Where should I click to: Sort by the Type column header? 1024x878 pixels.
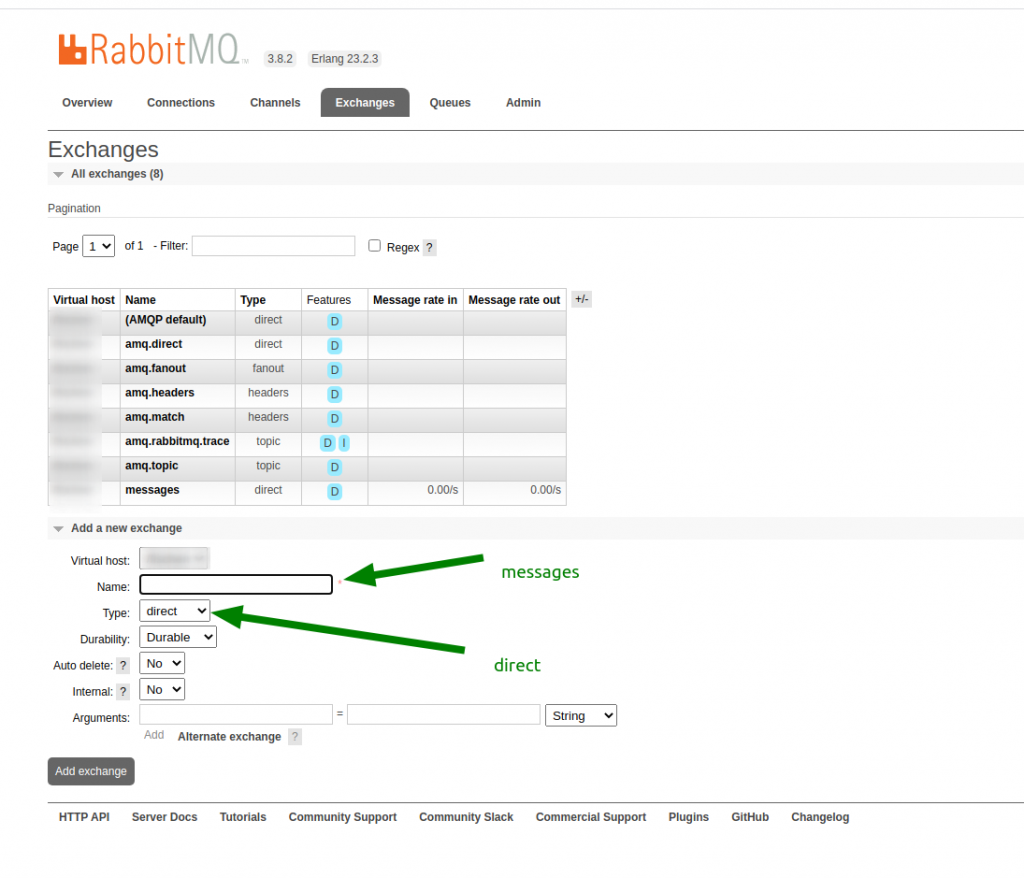coord(253,300)
